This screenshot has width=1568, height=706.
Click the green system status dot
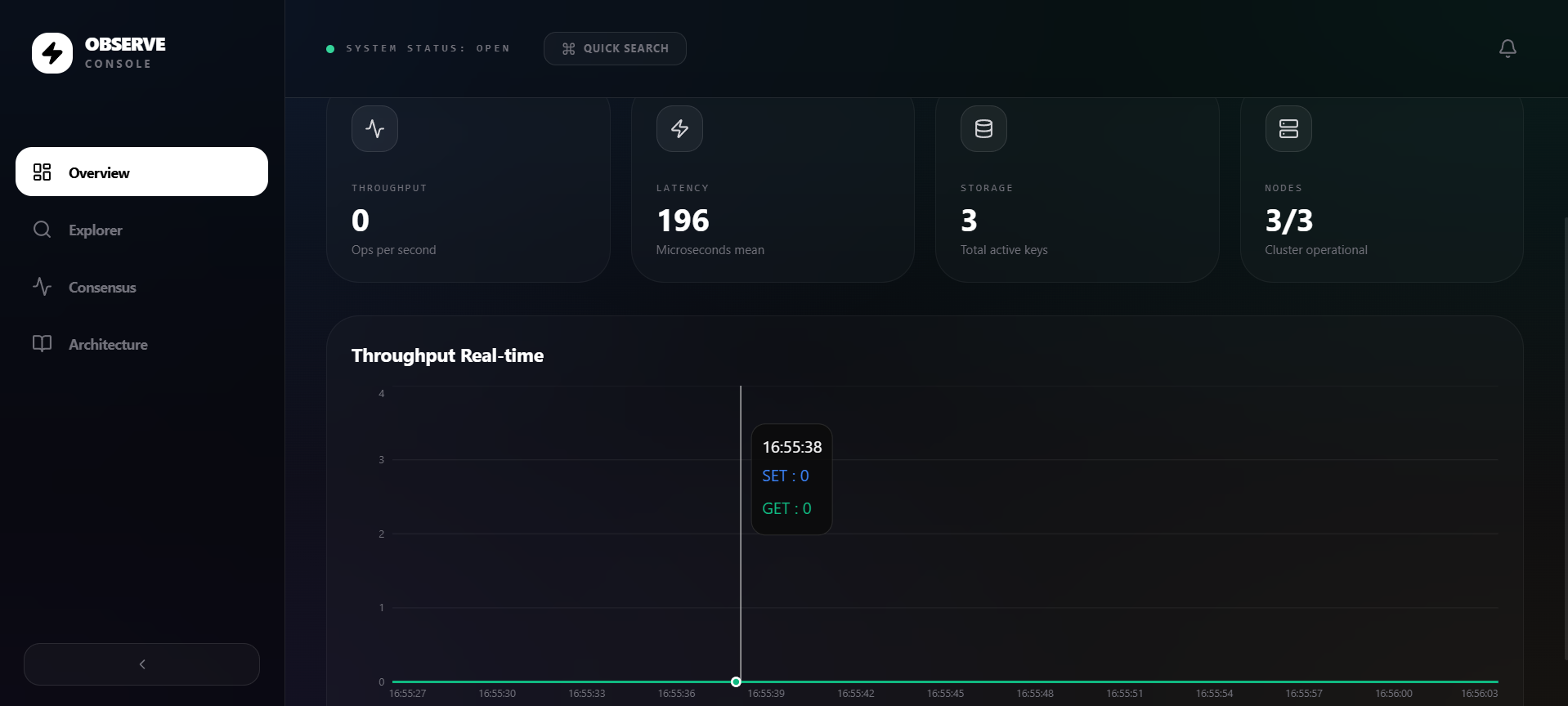click(x=330, y=49)
